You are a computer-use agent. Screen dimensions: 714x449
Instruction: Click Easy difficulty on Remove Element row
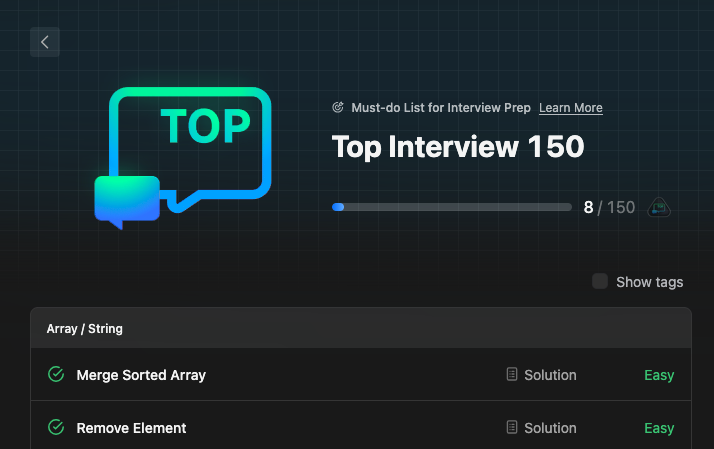coord(659,428)
